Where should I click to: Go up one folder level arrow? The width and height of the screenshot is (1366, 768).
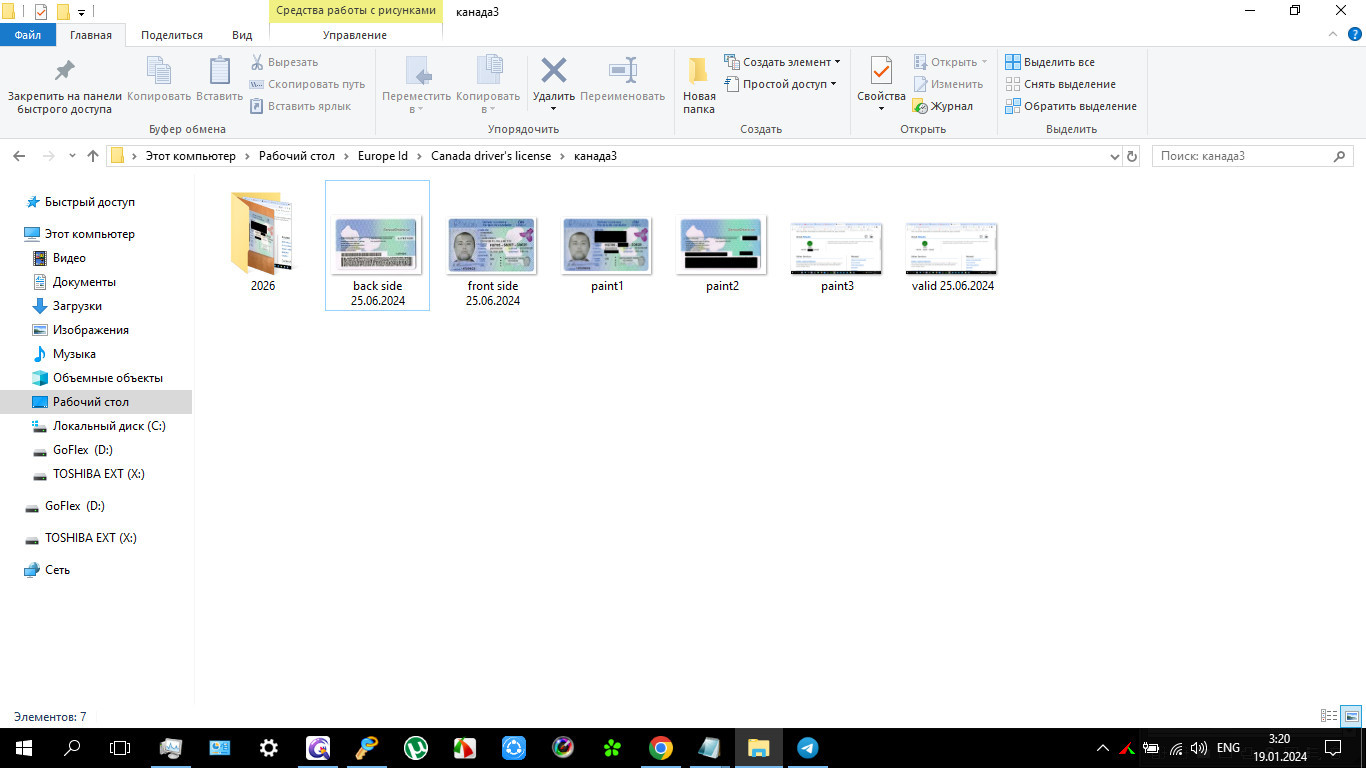click(x=93, y=156)
